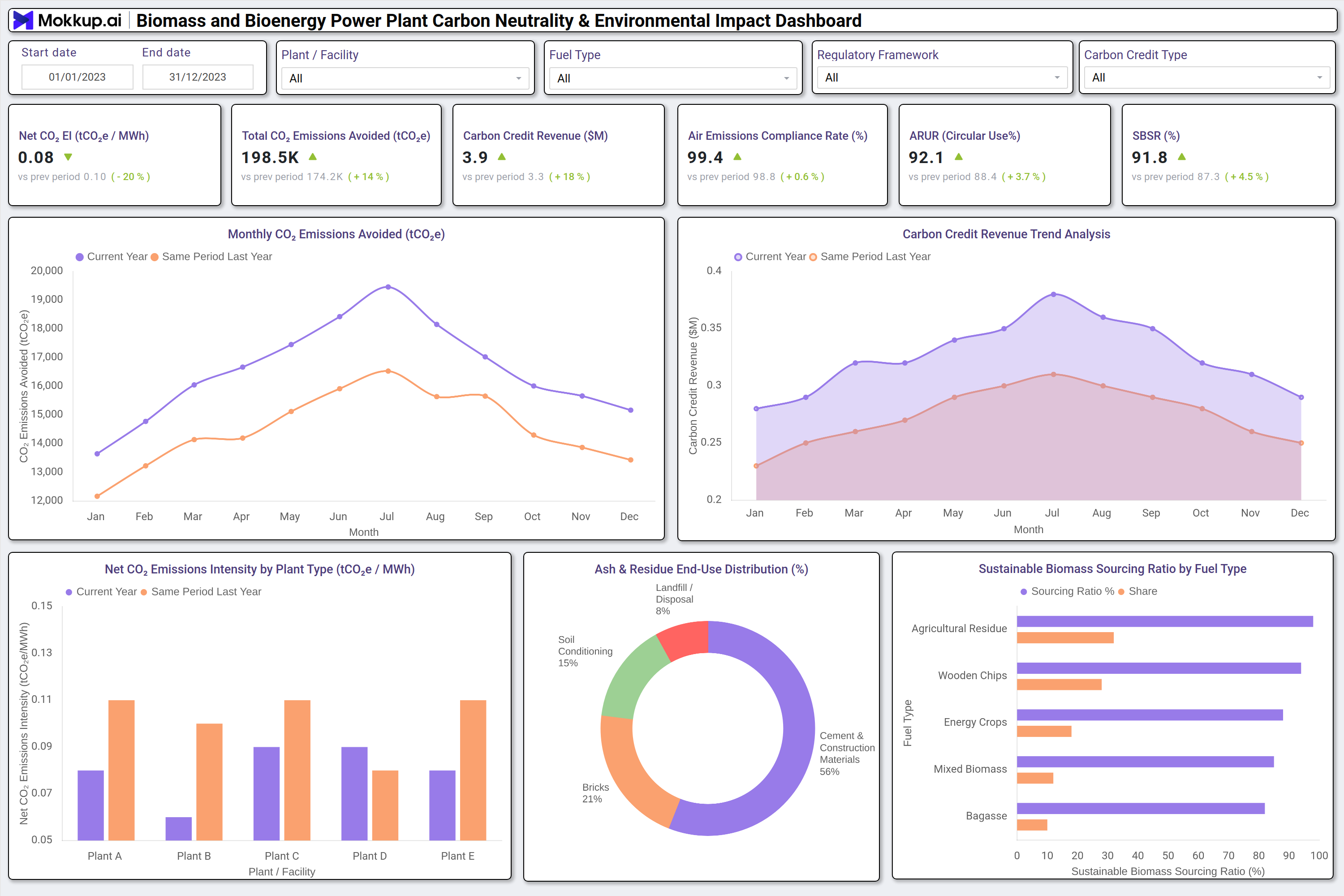Click the up arrow next to SBSR 91.8
This screenshot has height=896, width=1344.
pos(1182,156)
